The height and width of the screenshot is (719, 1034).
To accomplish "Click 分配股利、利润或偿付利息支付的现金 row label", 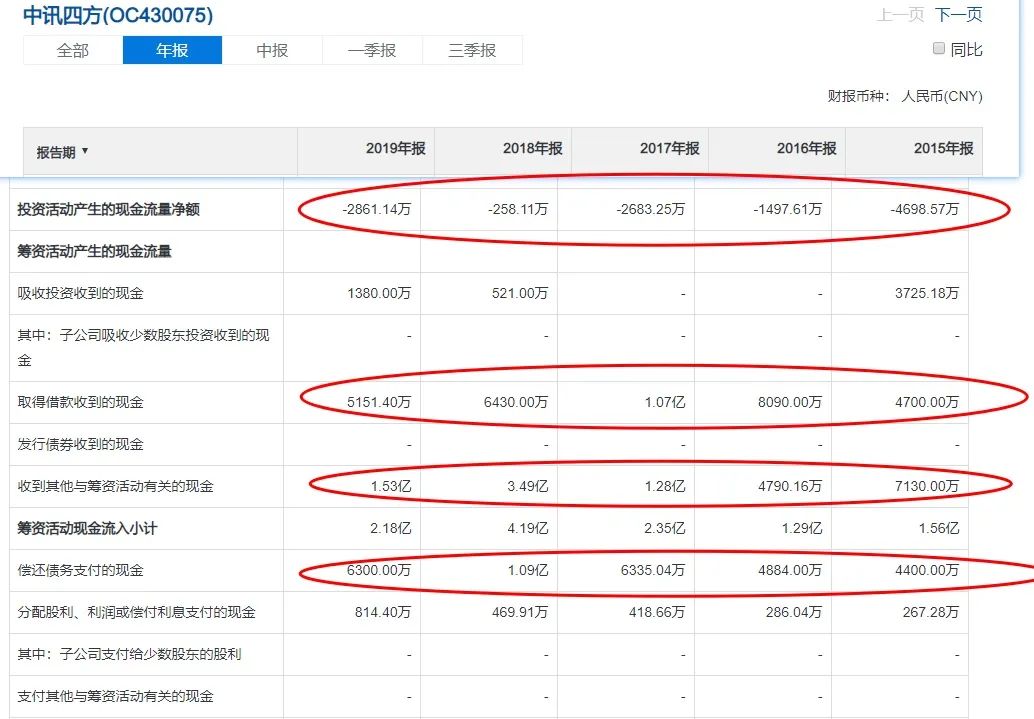I will pos(137,612).
